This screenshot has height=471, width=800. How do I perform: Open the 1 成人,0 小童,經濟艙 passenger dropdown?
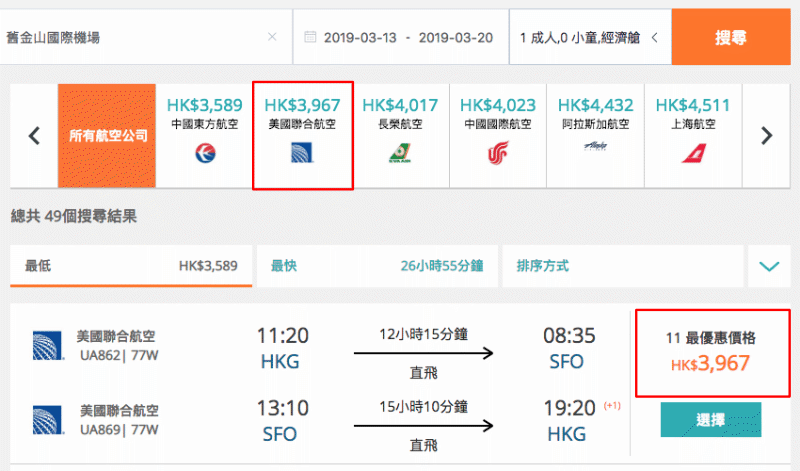pyautogui.click(x=590, y=37)
